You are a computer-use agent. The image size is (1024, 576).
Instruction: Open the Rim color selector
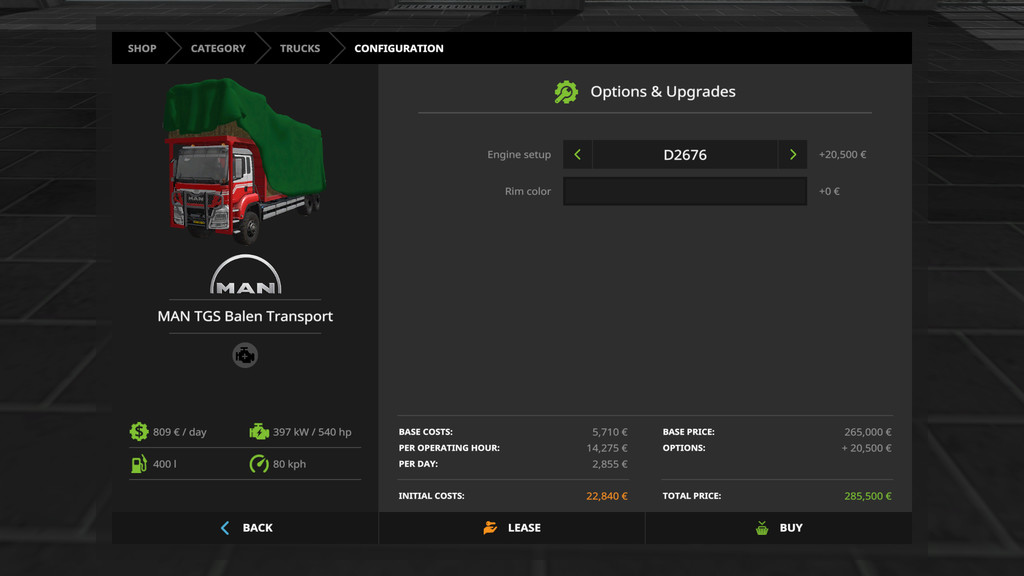(x=684, y=191)
